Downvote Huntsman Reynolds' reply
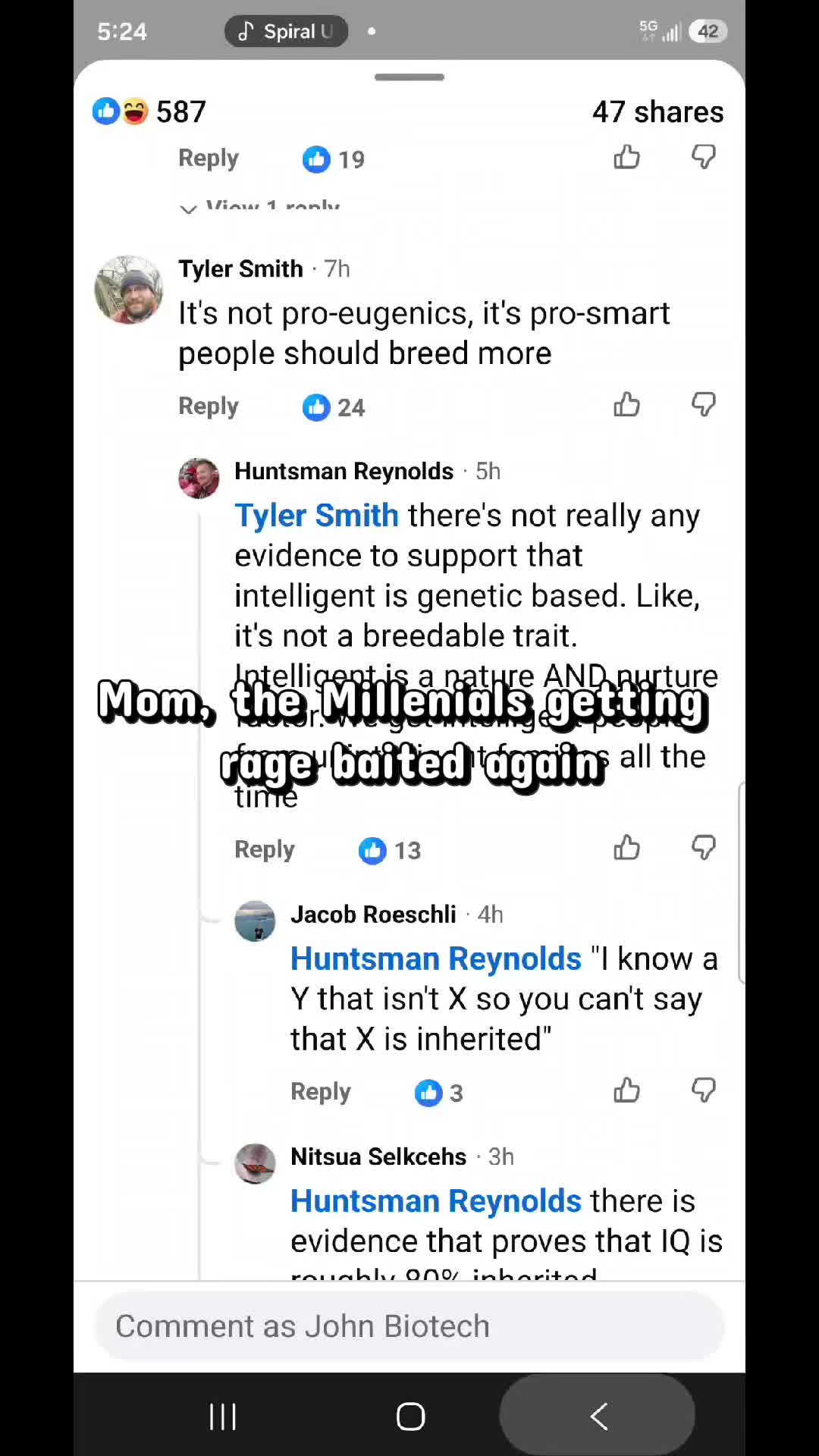The image size is (819, 1456). 704,848
